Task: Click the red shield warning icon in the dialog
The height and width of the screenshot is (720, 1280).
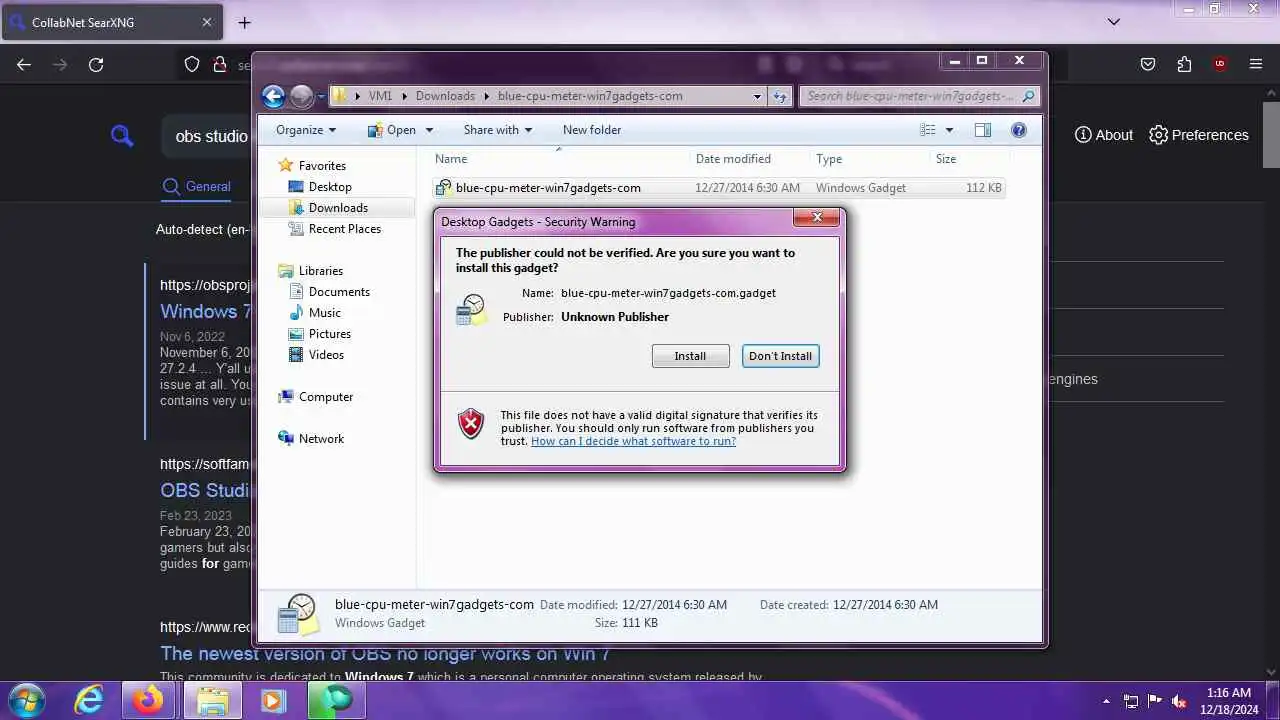Action: click(471, 424)
